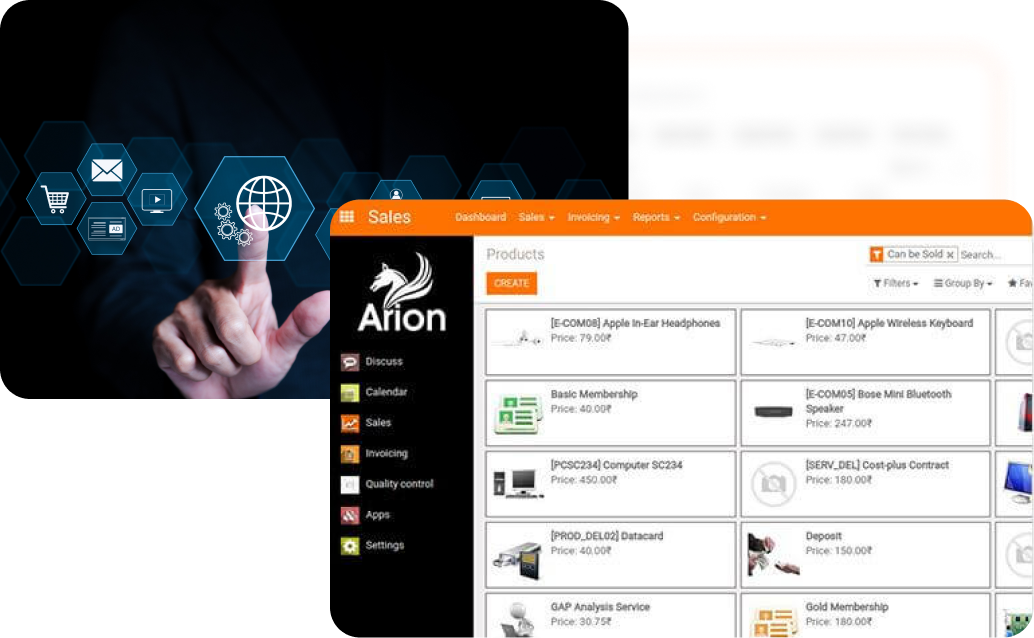Open the Invoicing app icon in sidebar
Viewport: 1034px width, 638px height.
(350, 454)
